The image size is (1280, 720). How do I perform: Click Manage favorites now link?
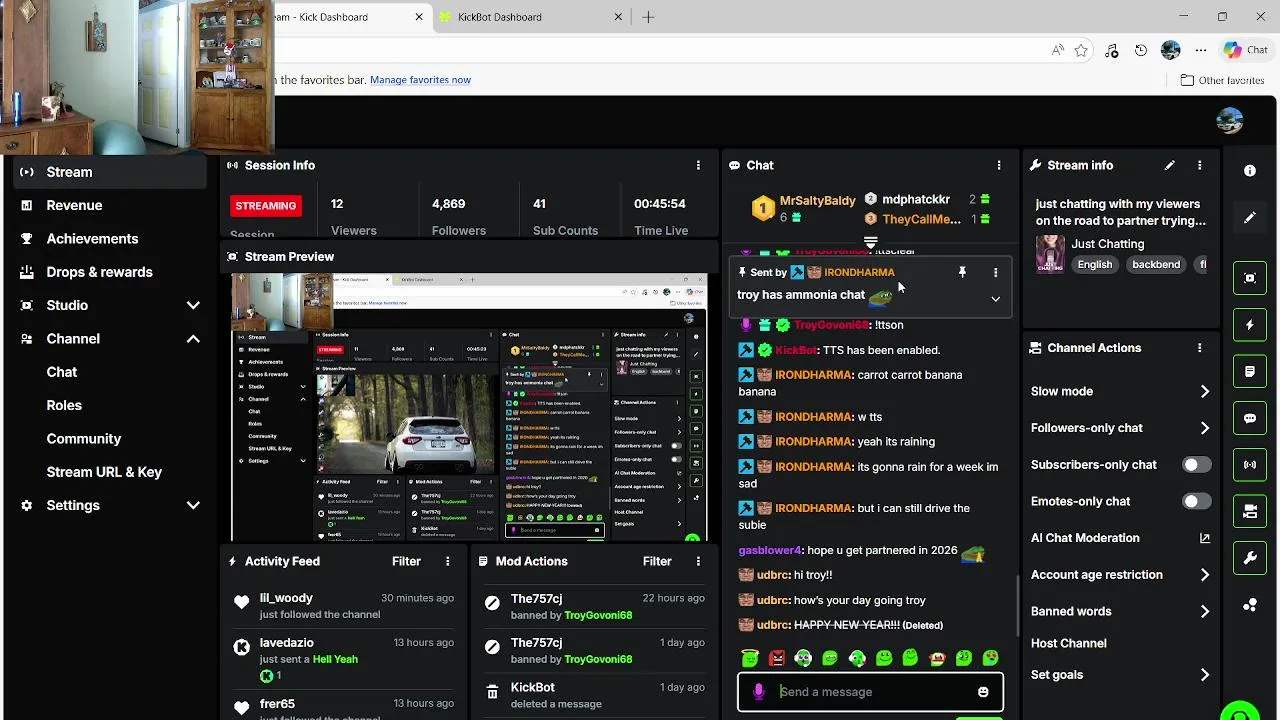tap(420, 80)
